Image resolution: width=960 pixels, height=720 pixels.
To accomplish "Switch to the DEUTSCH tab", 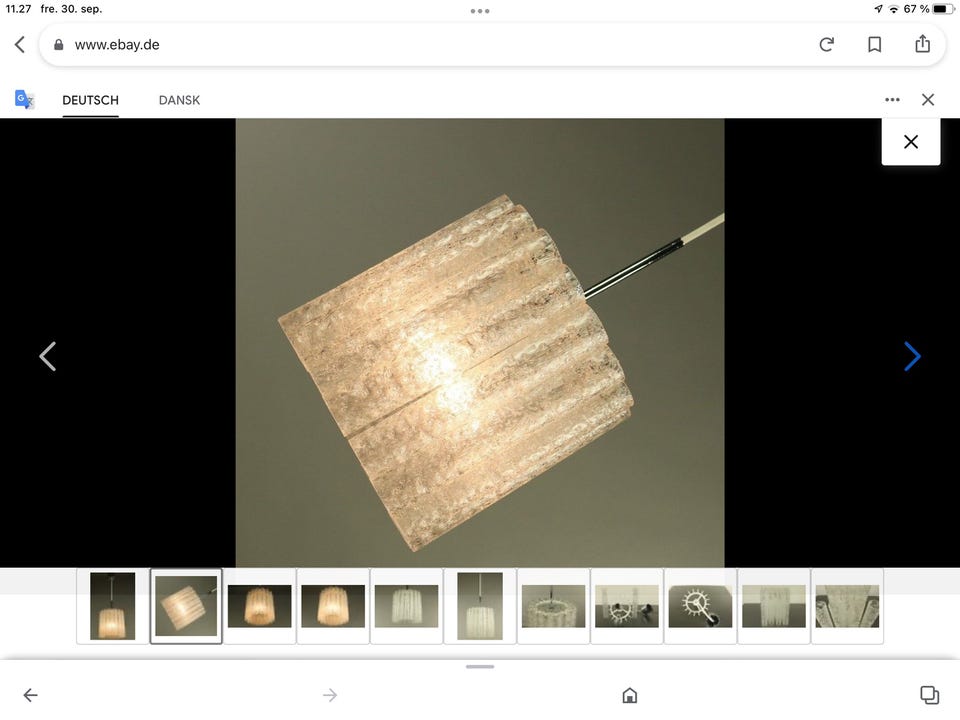I will pos(90,100).
